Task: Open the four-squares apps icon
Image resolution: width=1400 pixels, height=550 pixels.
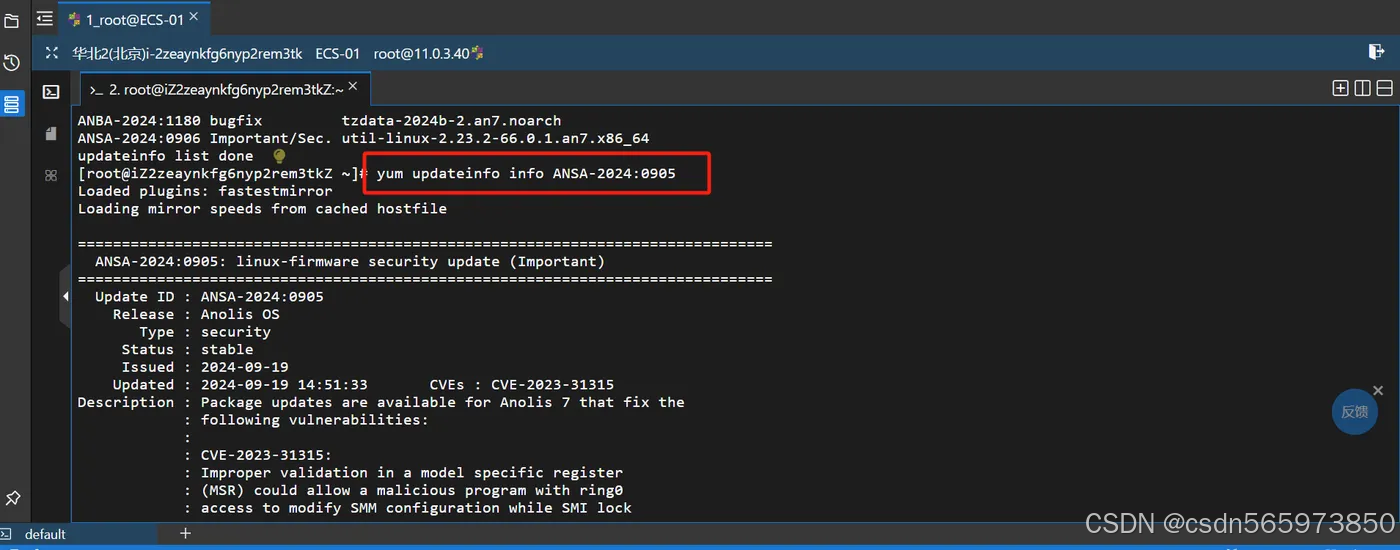Action: tap(51, 175)
